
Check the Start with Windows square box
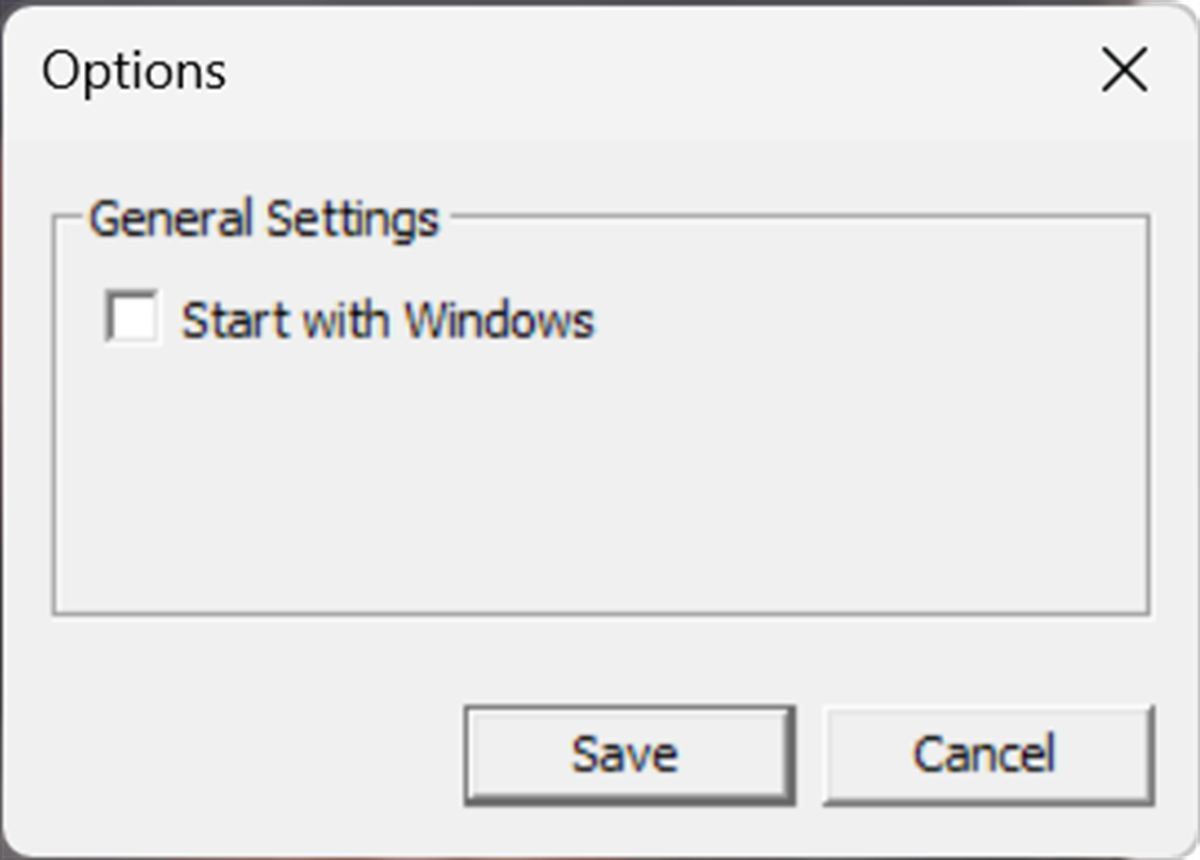pos(132,318)
